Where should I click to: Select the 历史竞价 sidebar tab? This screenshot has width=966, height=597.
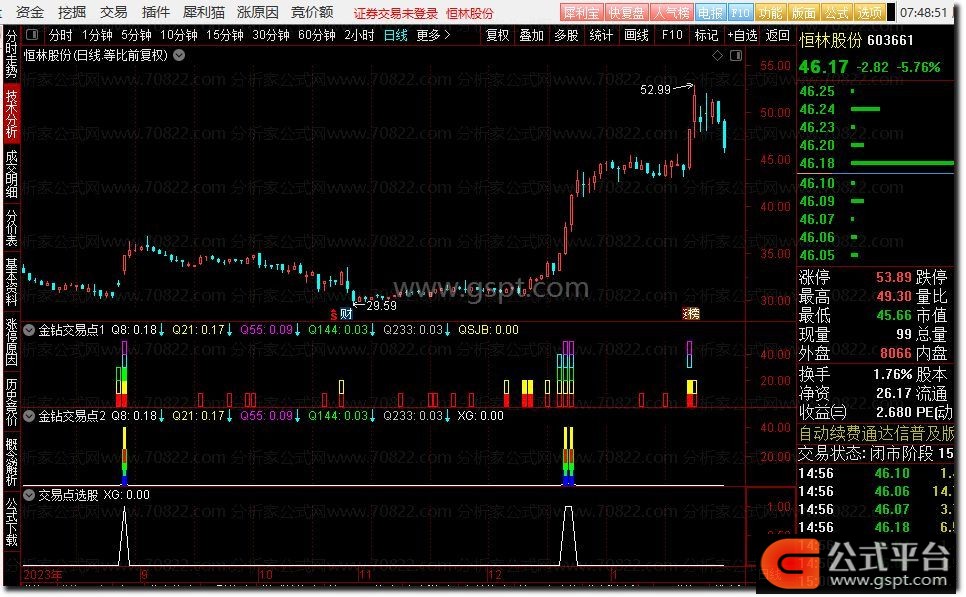tap(12, 402)
